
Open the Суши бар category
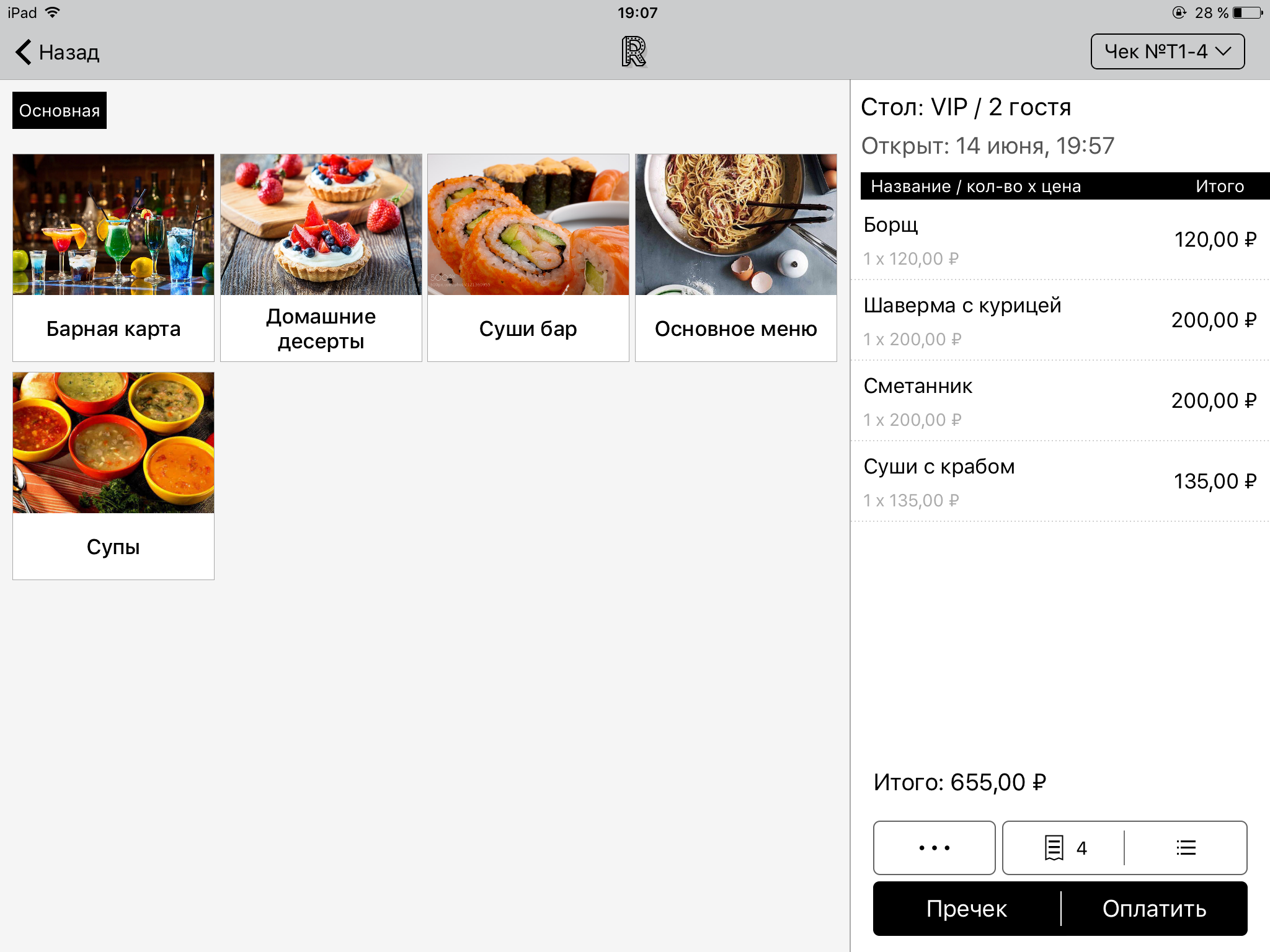tap(528, 257)
